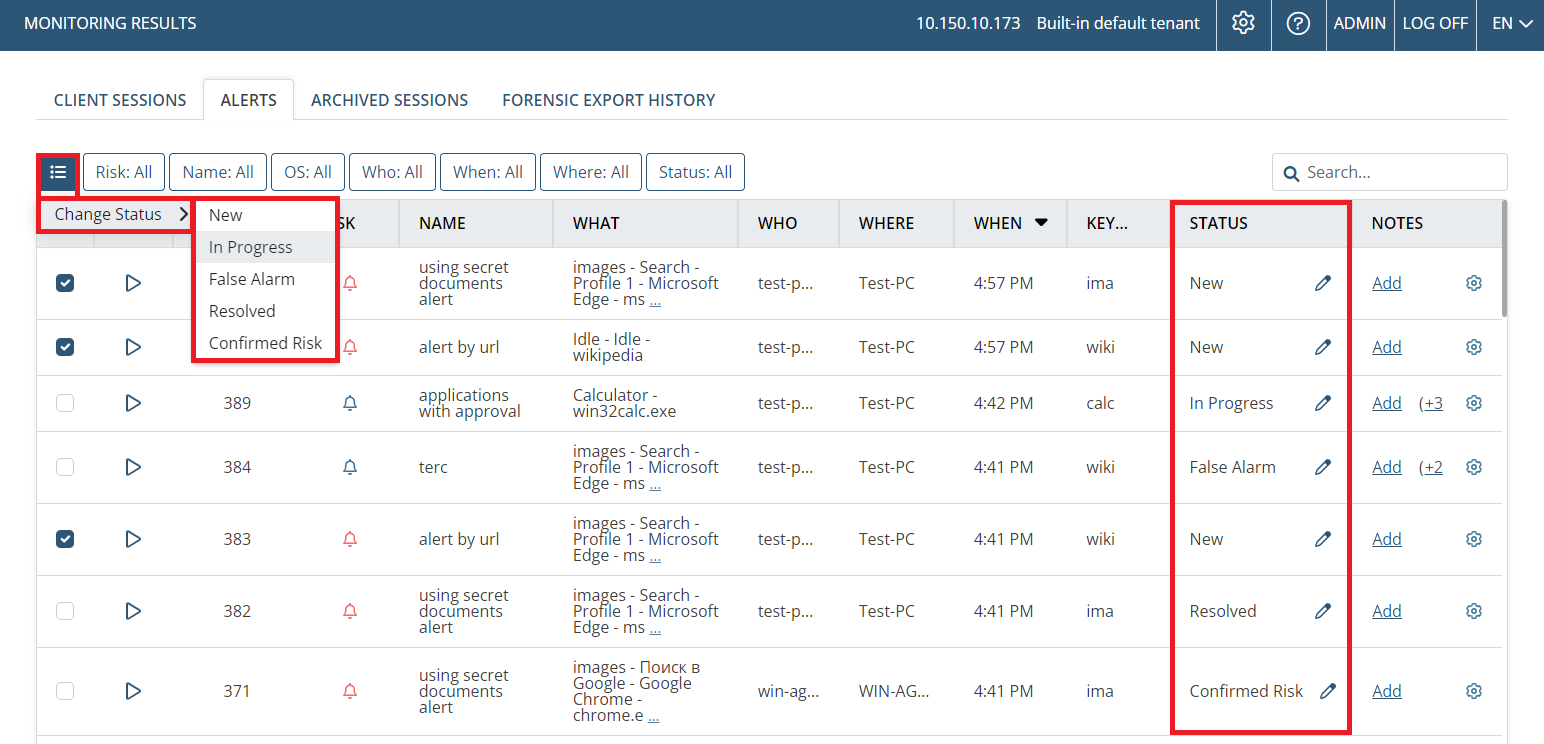The height and width of the screenshot is (744, 1544).
Task: Uncheck the checkbox for alert 383
Action: click(65, 539)
